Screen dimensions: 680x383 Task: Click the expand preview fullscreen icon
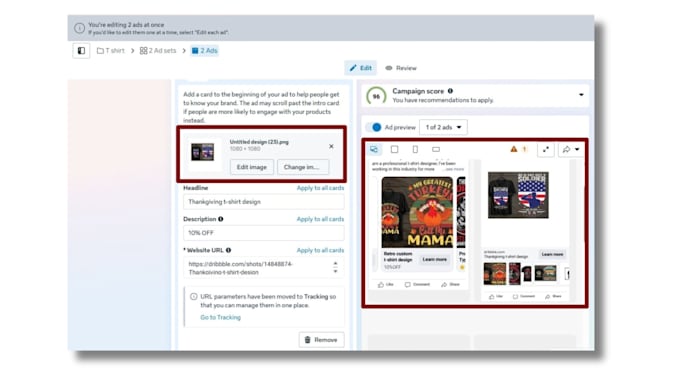click(546, 149)
